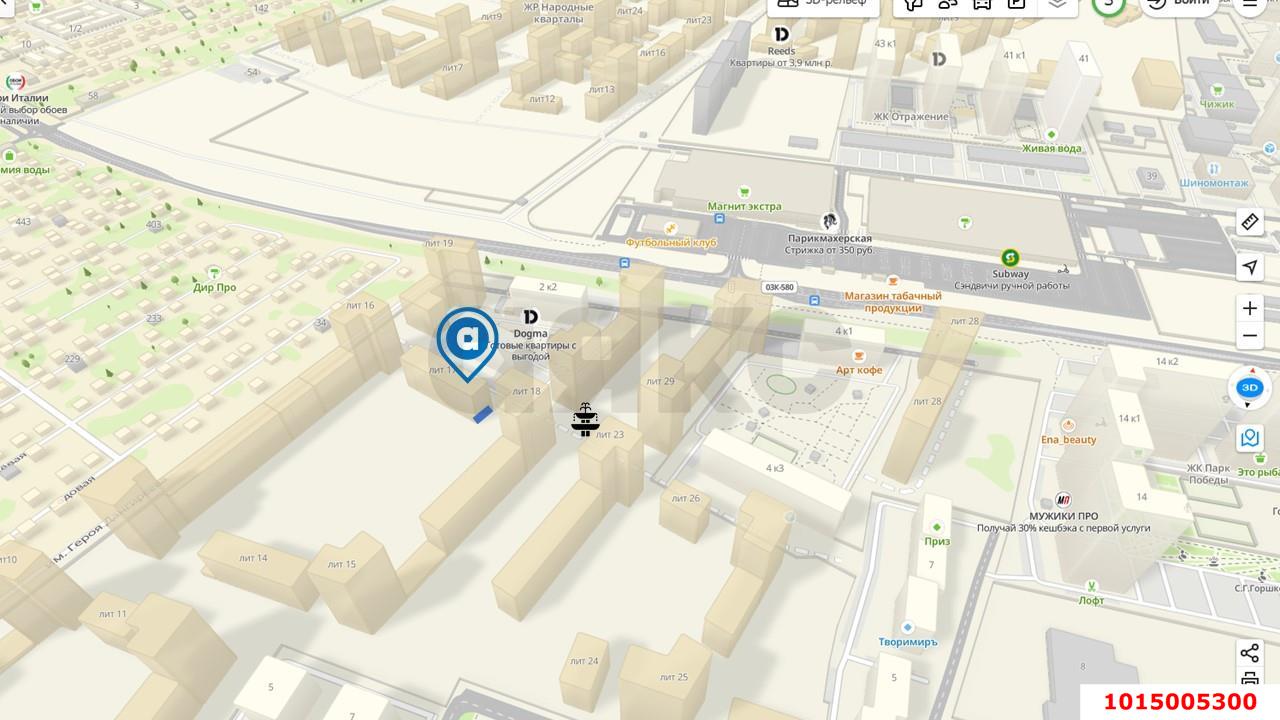1280x720 pixels.
Task: Open the ruler distance measurement tool
Action: (1250, 222)
